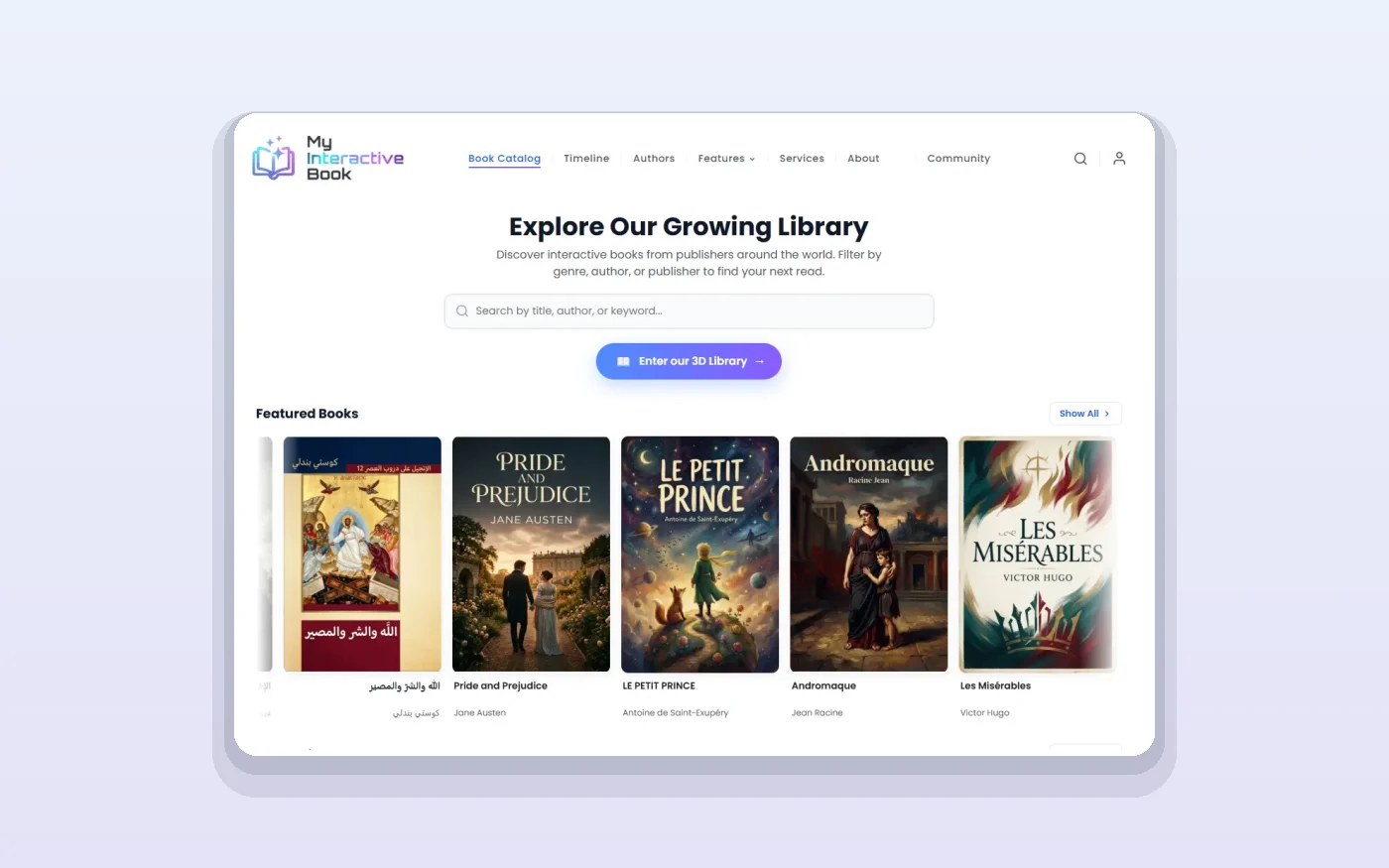Click the Les Misérables title below its cover
Screen dimensions: 1389x868
995,685
